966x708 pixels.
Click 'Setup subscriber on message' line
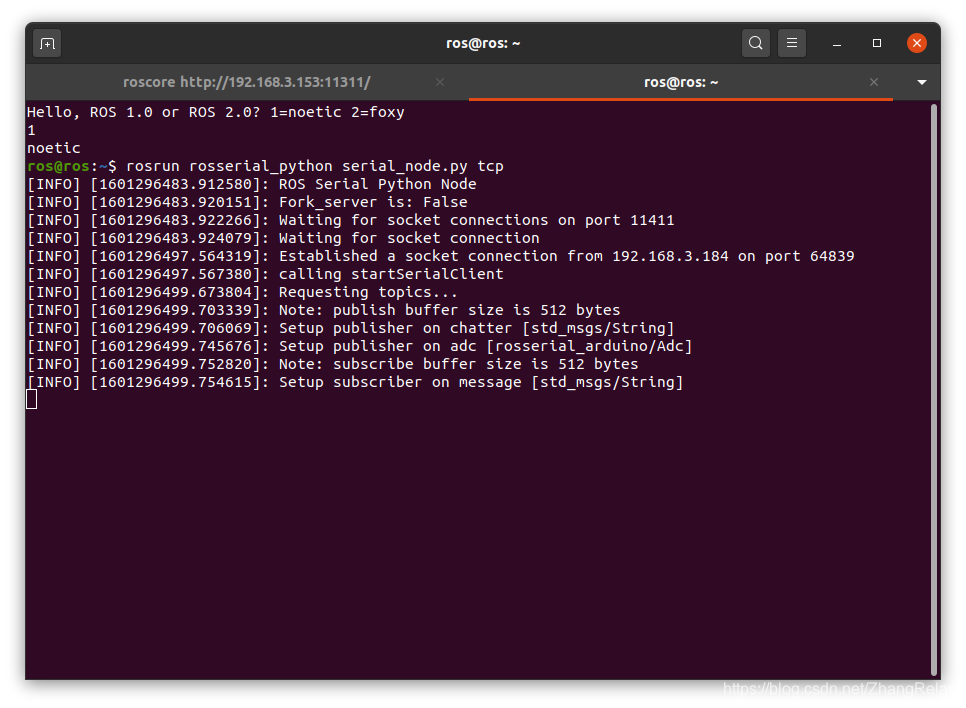355,382
